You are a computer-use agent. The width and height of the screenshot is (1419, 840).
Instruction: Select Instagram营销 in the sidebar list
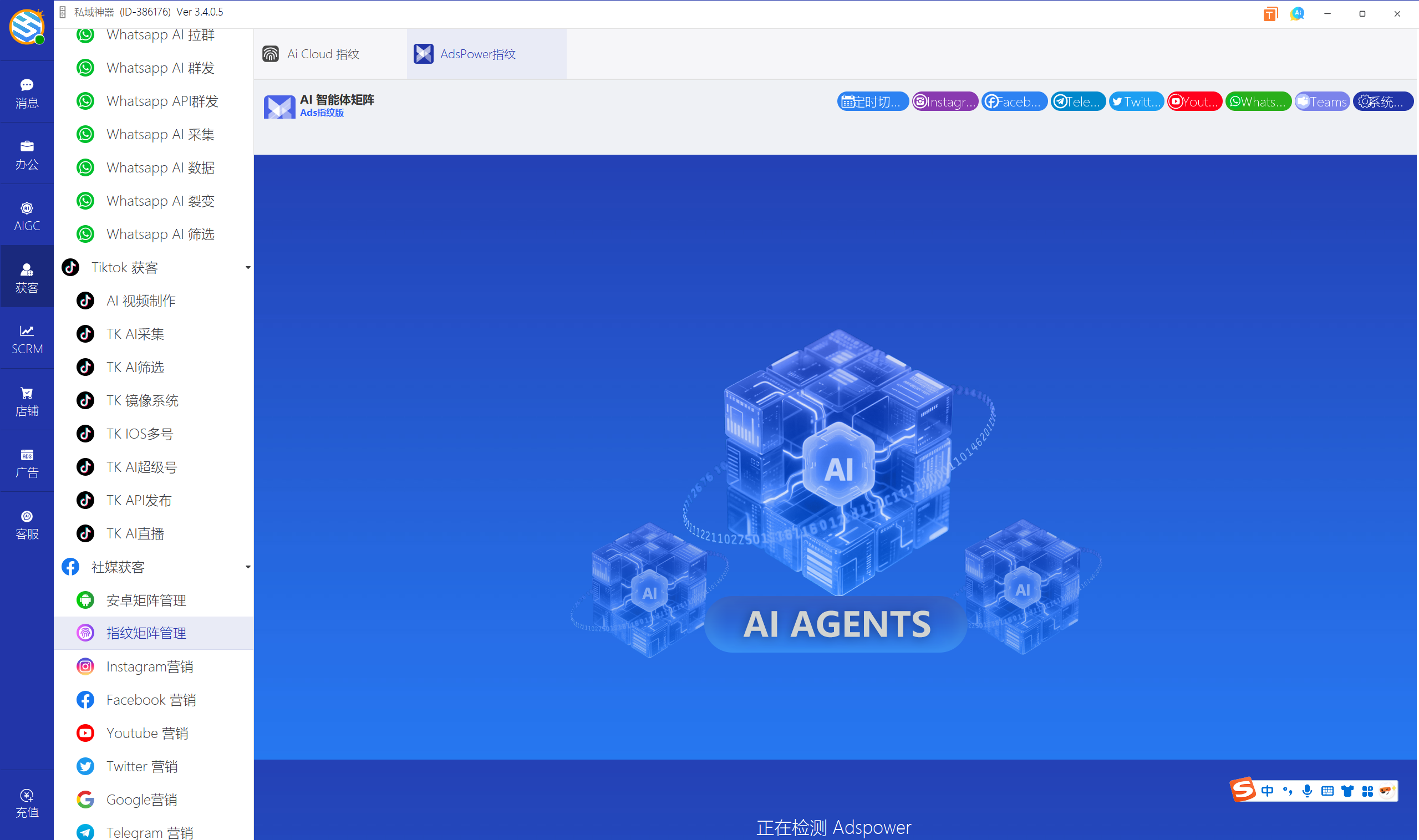click(x=149, y=666)
